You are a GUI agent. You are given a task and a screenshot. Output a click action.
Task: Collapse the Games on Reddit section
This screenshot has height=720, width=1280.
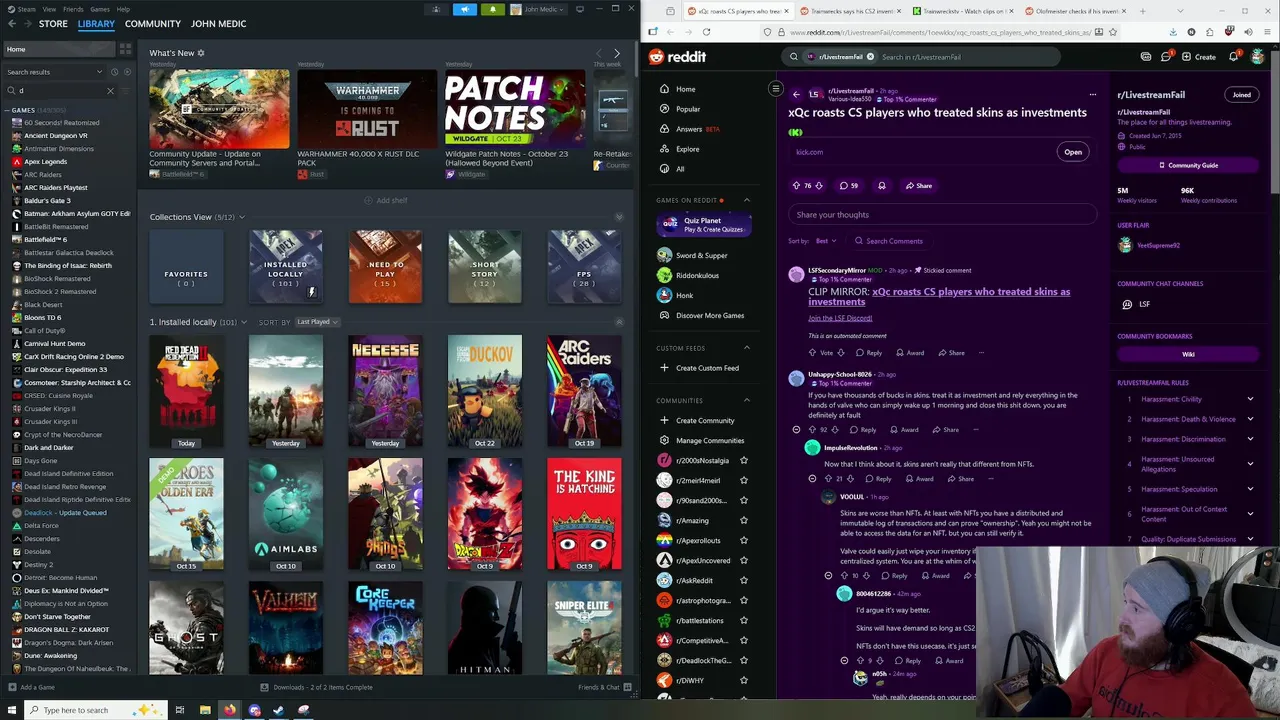click(x=746, y=200)
